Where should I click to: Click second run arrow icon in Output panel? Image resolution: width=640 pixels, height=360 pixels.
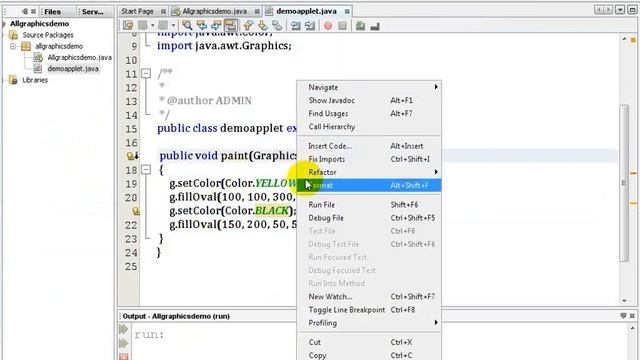click(x=124, y=343)
